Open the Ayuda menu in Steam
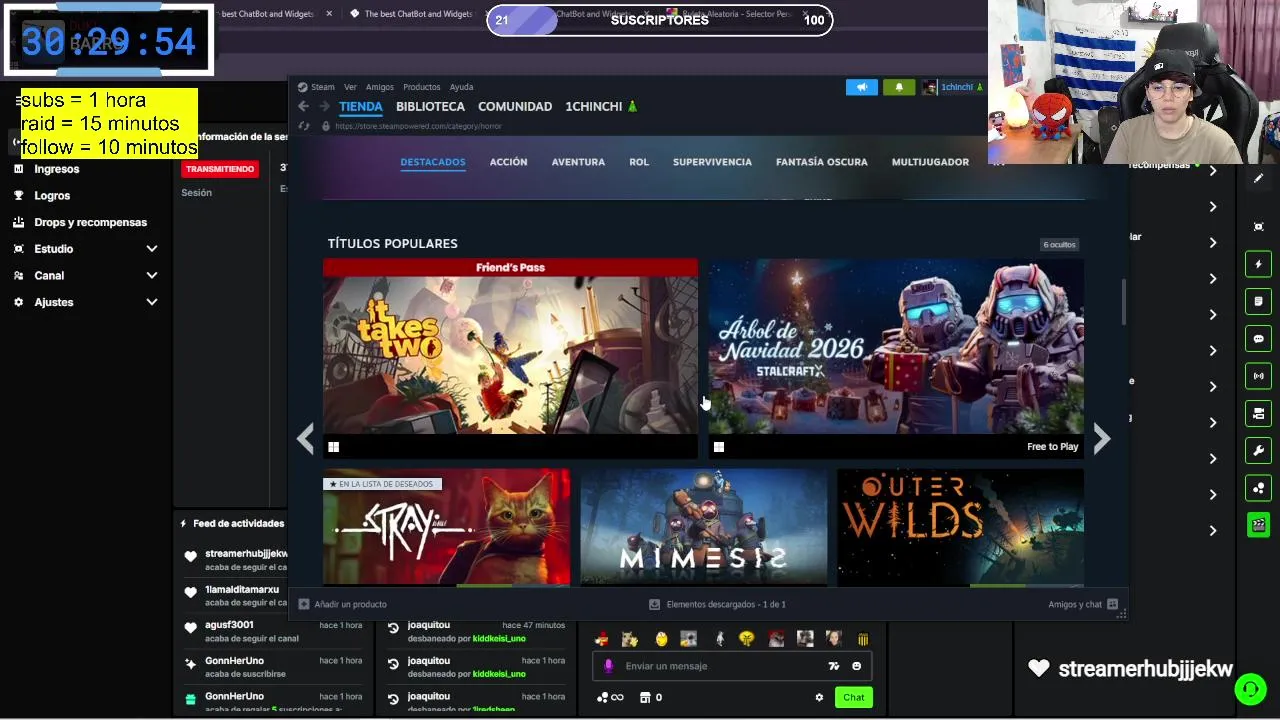Image resolution: width=1280 pixels, height=720 pixels. [461, 87]
